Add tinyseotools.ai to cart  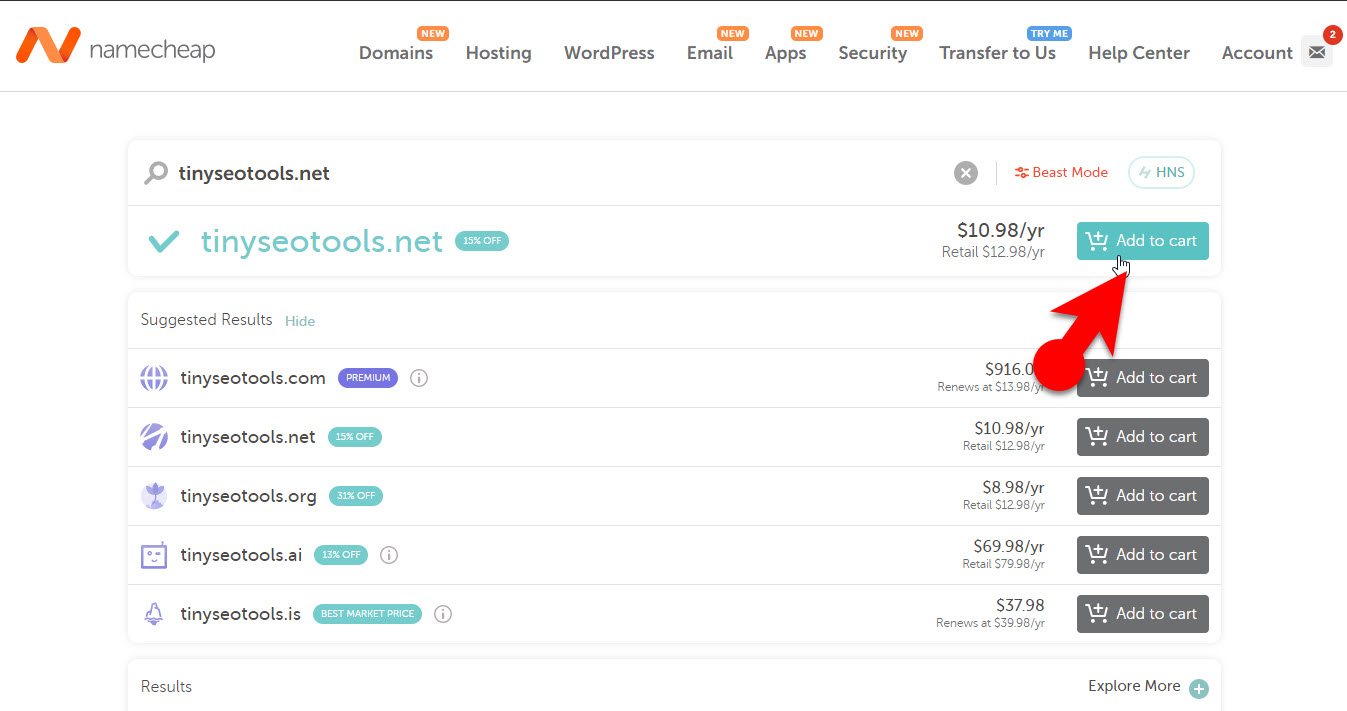tap(1143, 555)
